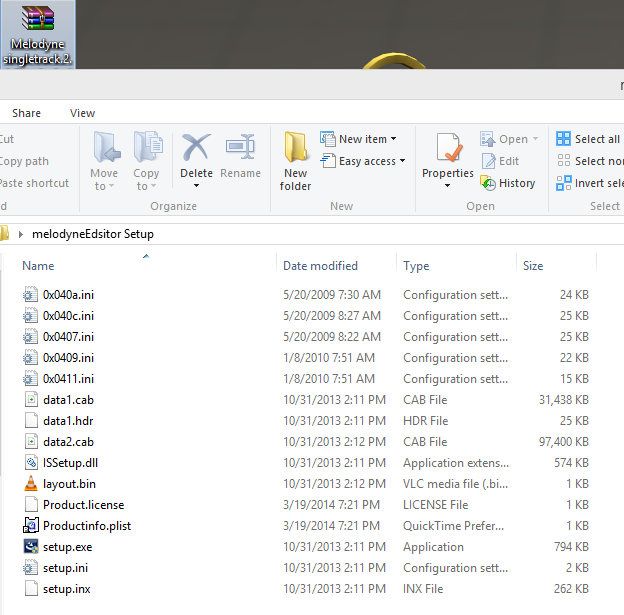
Task: Sort by Type column header
Action: coord(416,266)
